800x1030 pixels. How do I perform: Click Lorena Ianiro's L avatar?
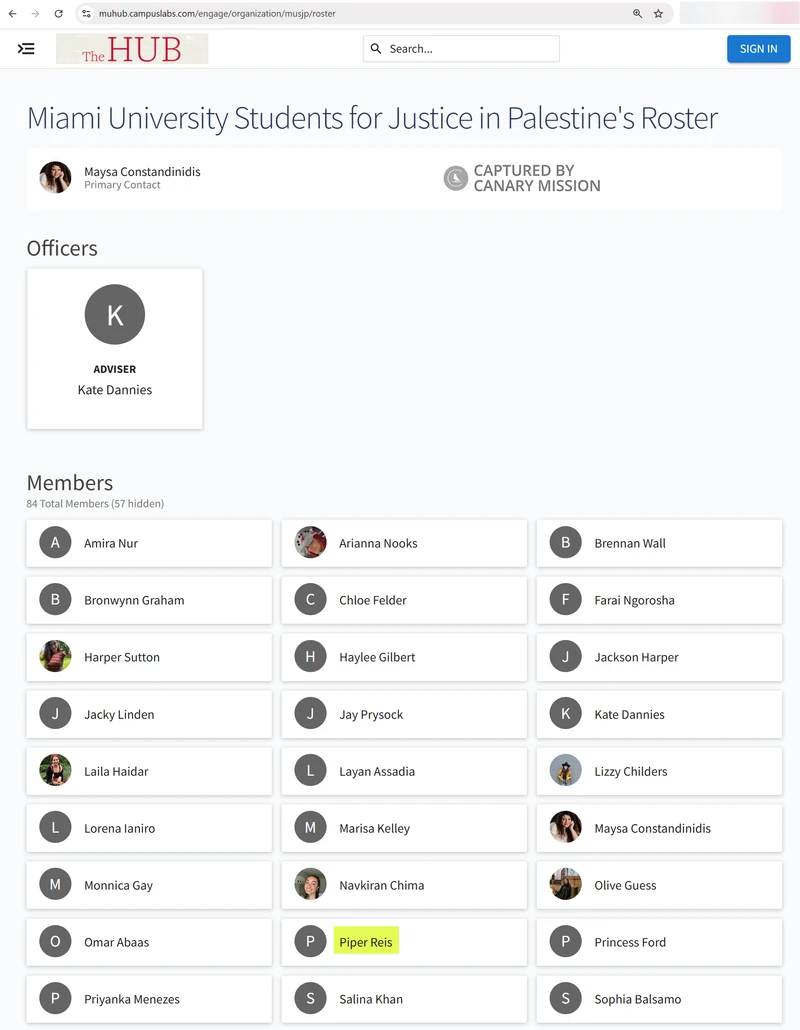tap(55, 828)
